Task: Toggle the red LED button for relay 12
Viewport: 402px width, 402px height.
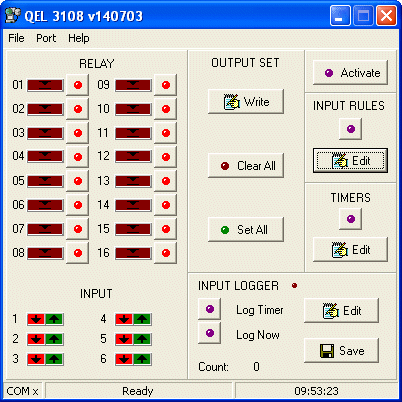Action: pos(166,157)
